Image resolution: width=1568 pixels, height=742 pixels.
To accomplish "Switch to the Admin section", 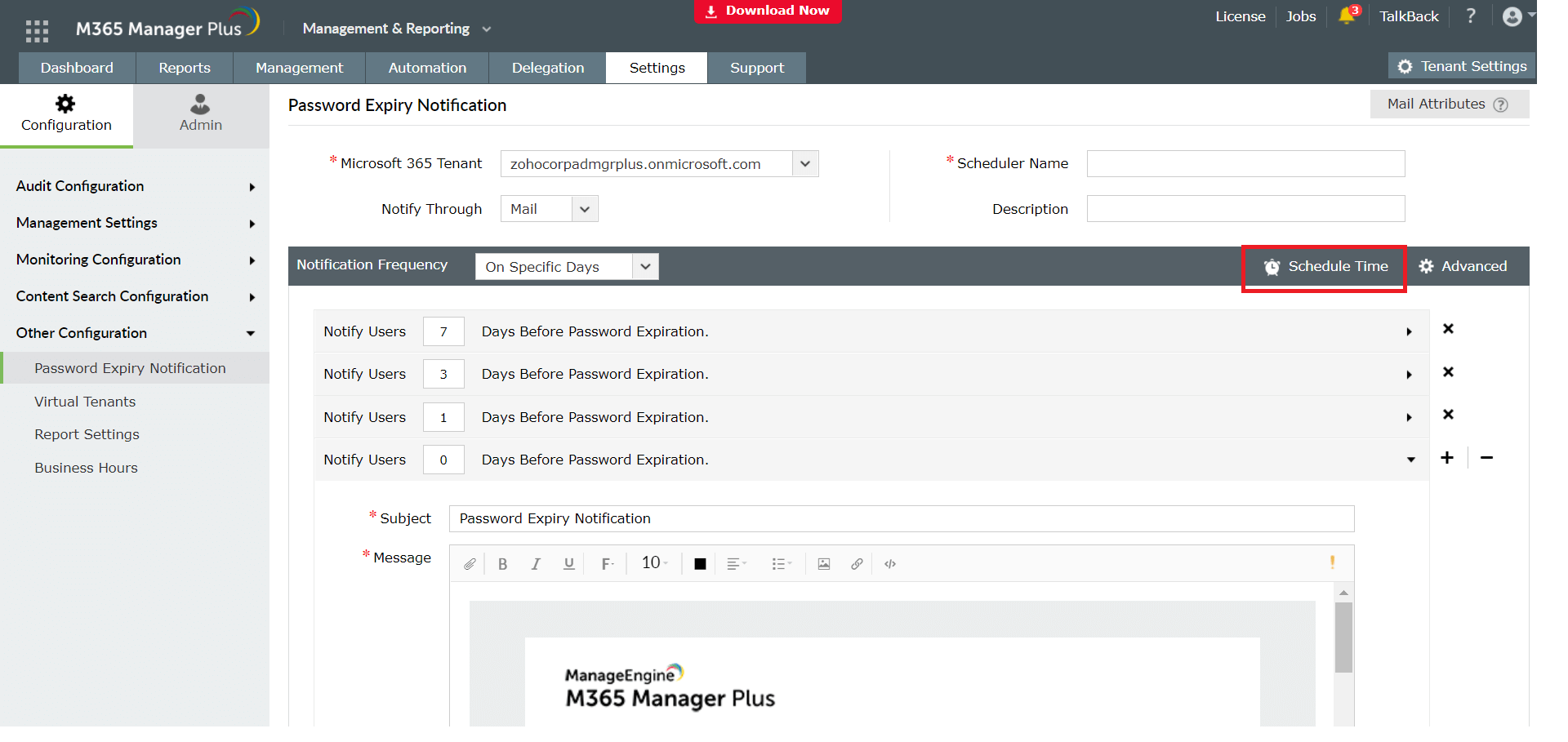I will tap(201, 114).
